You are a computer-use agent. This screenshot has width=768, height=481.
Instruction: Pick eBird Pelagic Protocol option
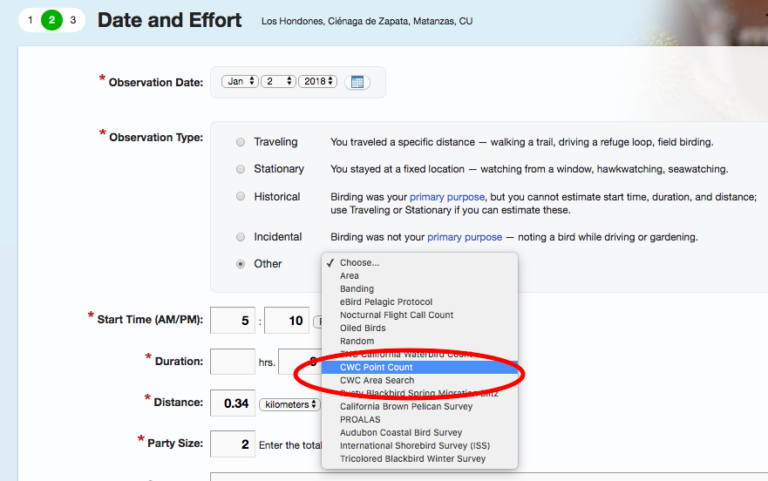click(x=386, y=302)
